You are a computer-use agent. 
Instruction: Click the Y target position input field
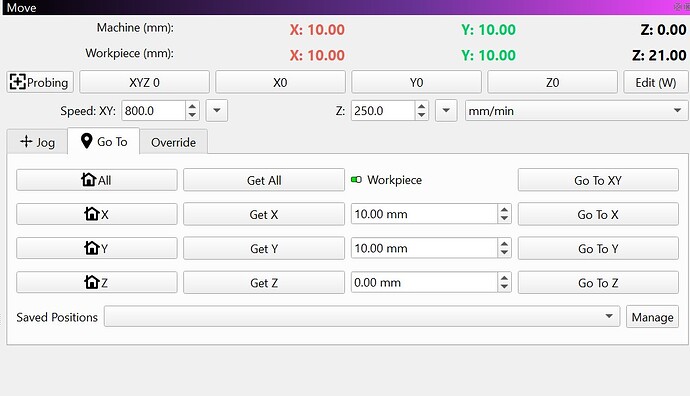424,248
